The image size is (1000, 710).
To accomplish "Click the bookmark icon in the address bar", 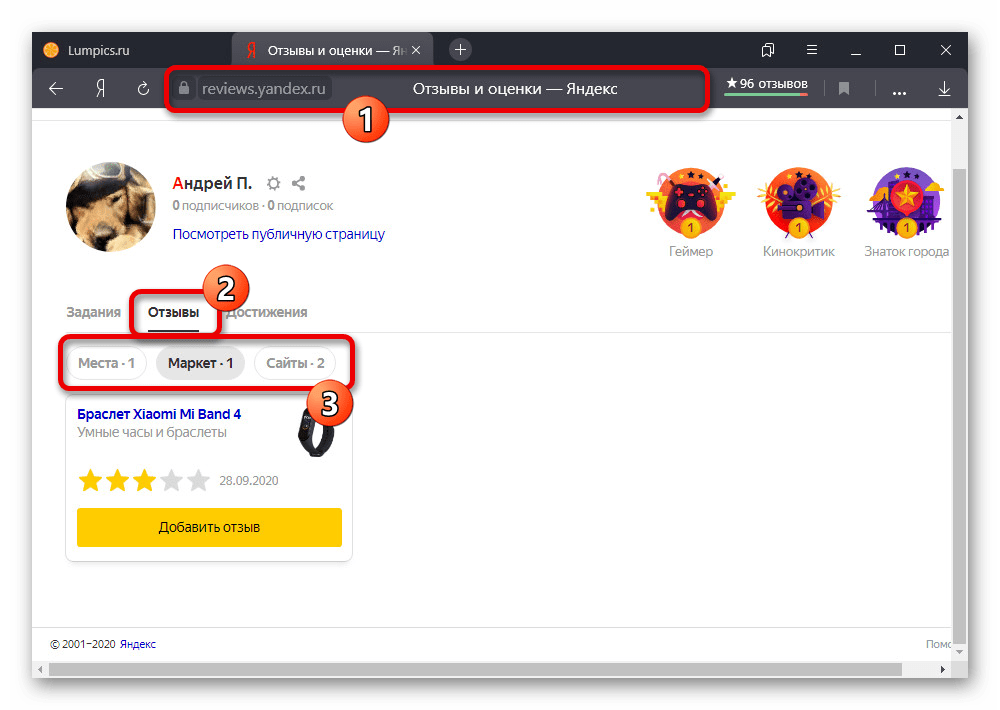I will 844,89.
